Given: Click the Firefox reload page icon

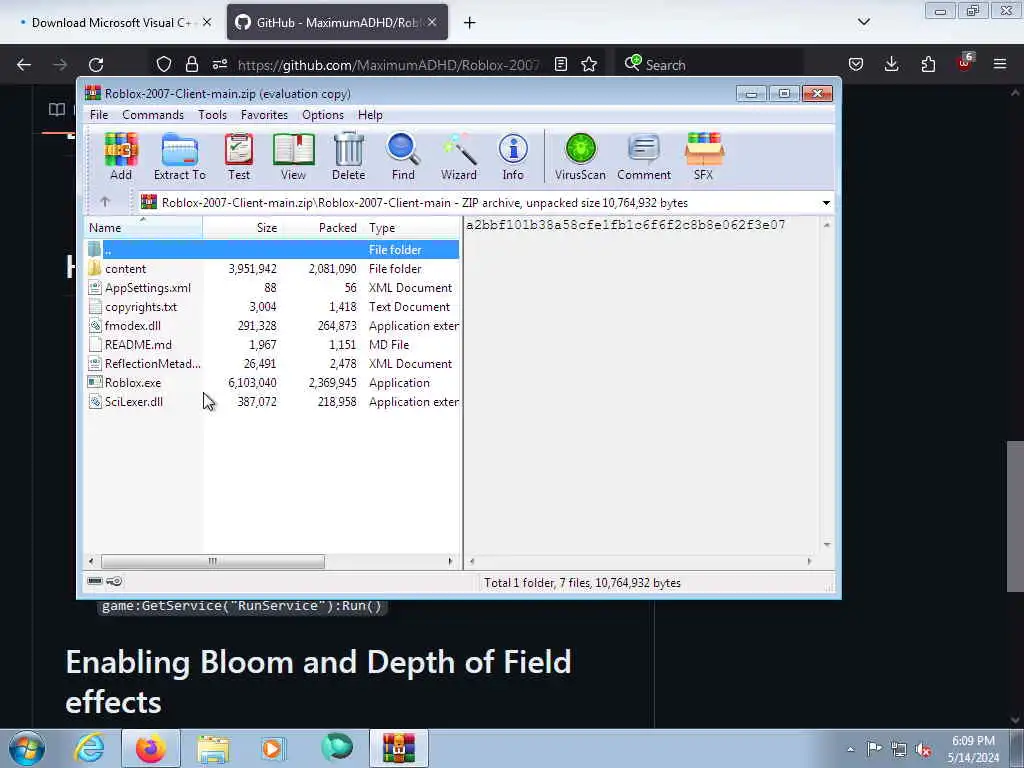Looking at the screenshot, I should coord(96,64).
